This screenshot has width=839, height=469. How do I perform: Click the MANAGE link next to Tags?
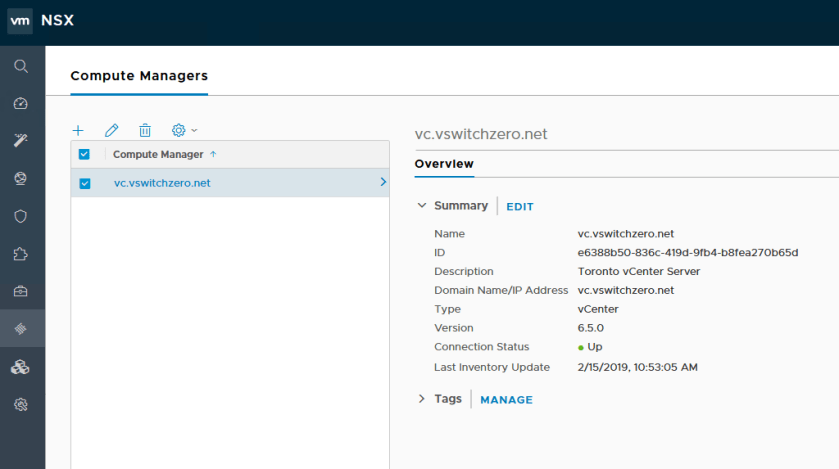tap(506, 400)
